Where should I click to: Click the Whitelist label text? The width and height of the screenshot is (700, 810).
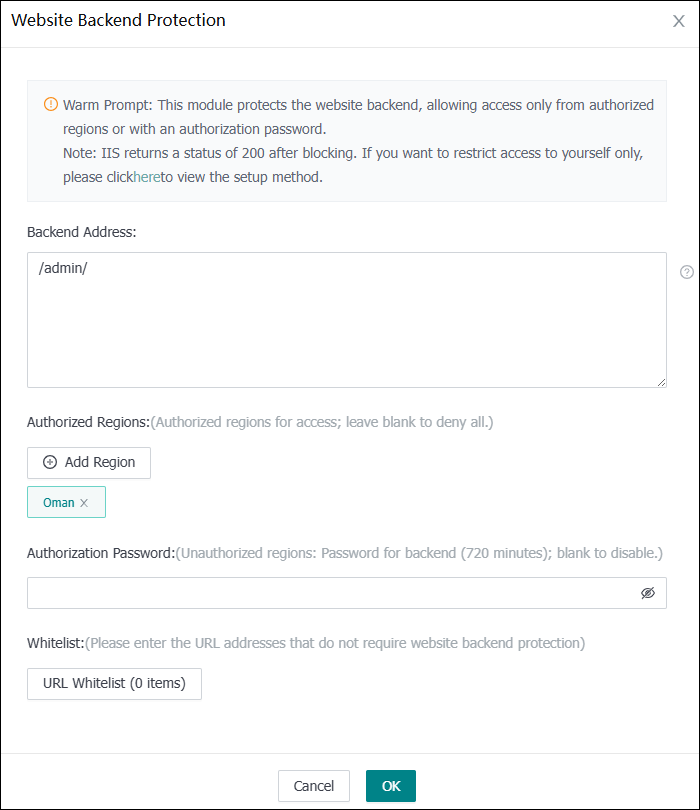point(56,643)
